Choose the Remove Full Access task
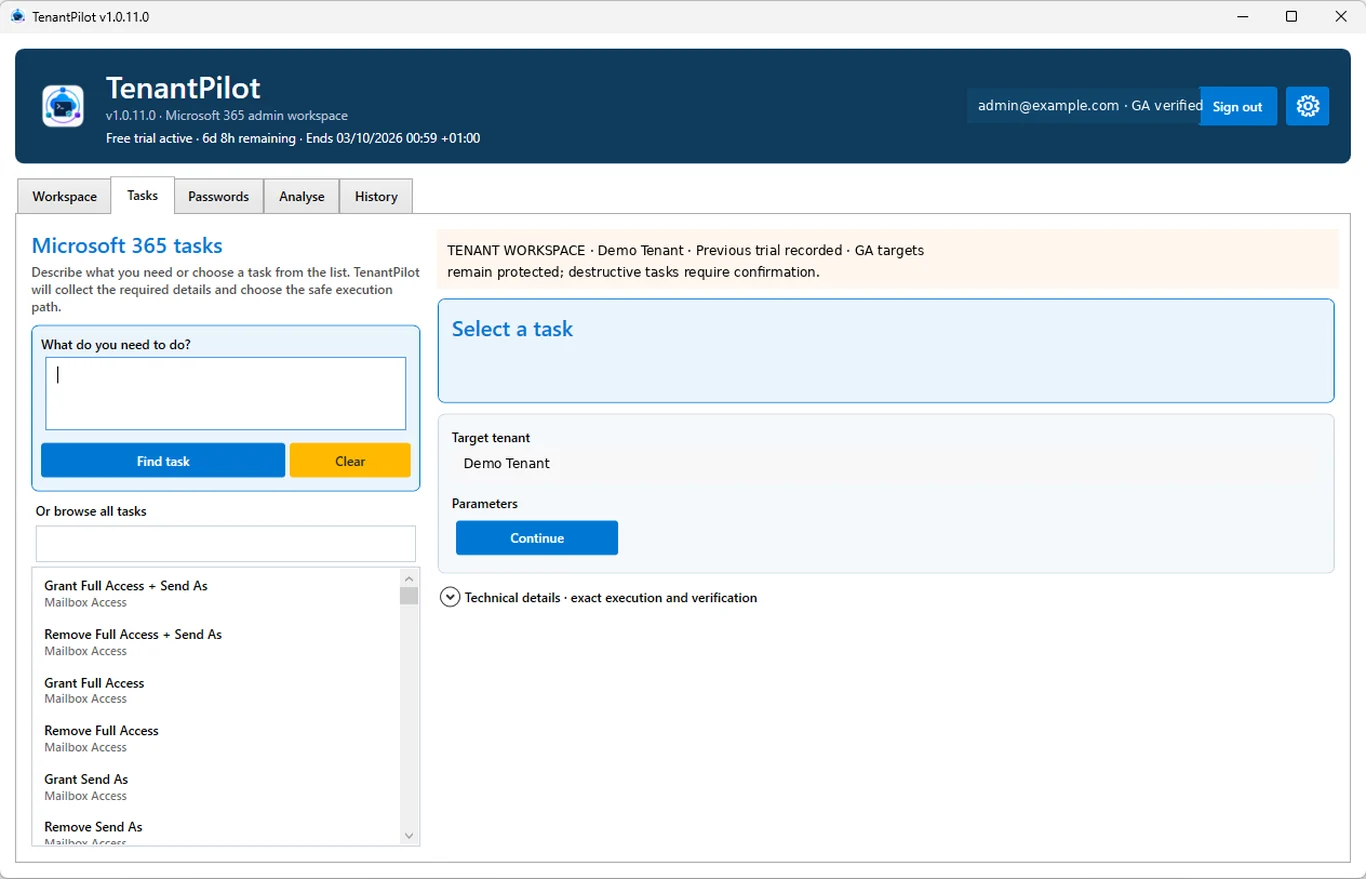 pos(216,738)
